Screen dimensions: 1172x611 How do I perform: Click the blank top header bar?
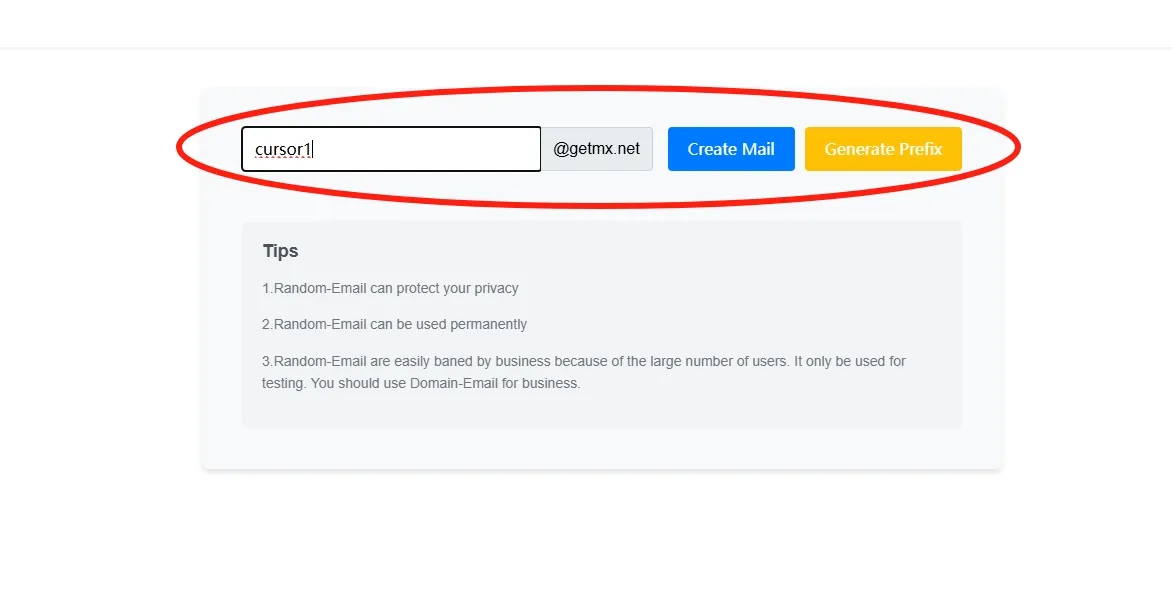586,23
